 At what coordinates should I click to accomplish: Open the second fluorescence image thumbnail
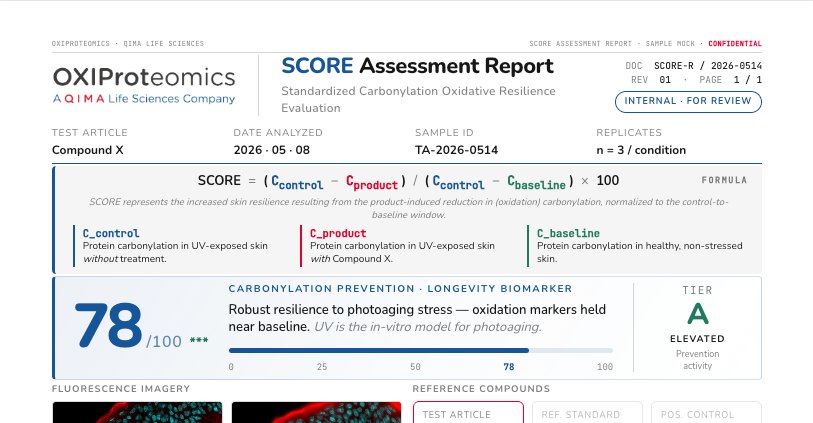point(316,412)
